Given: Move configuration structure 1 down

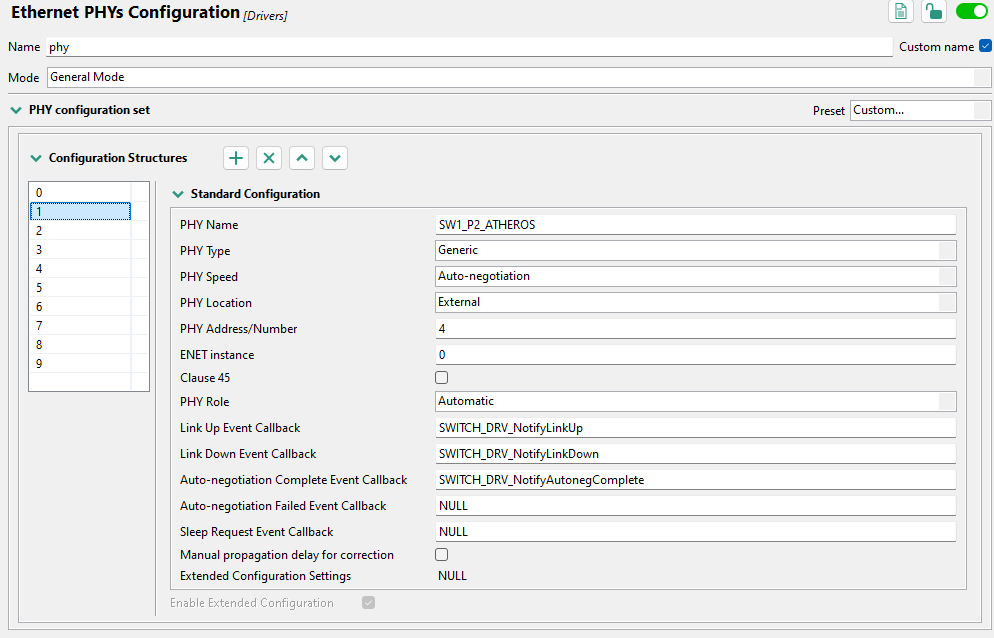Looking at the screenshot, I should (x=334, y=157).
